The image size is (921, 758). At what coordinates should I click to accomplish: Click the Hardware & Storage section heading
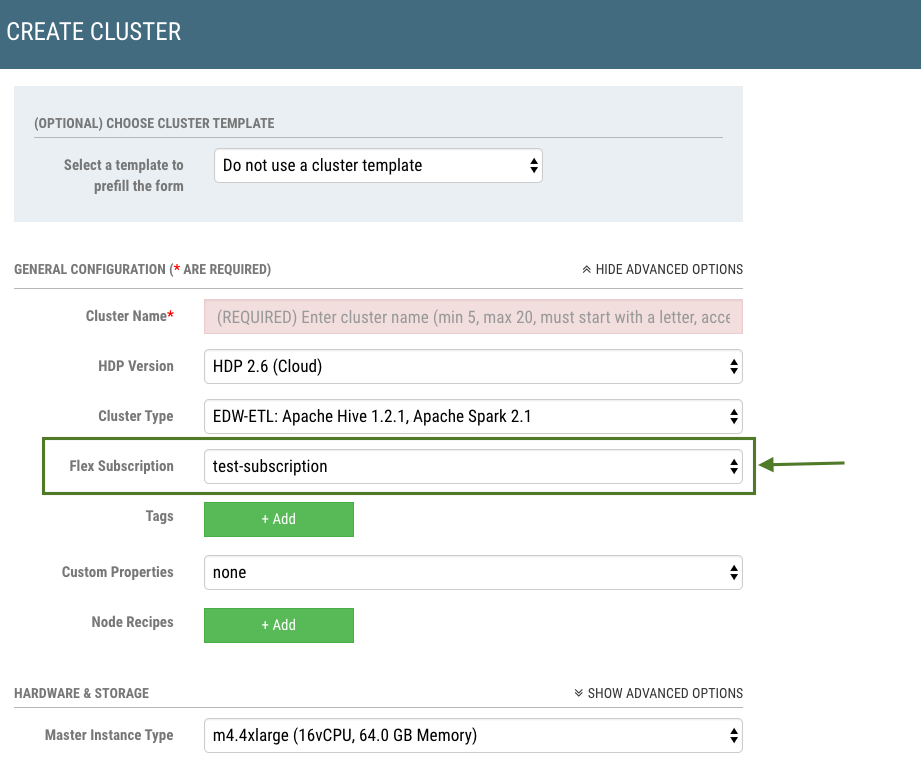81,693
